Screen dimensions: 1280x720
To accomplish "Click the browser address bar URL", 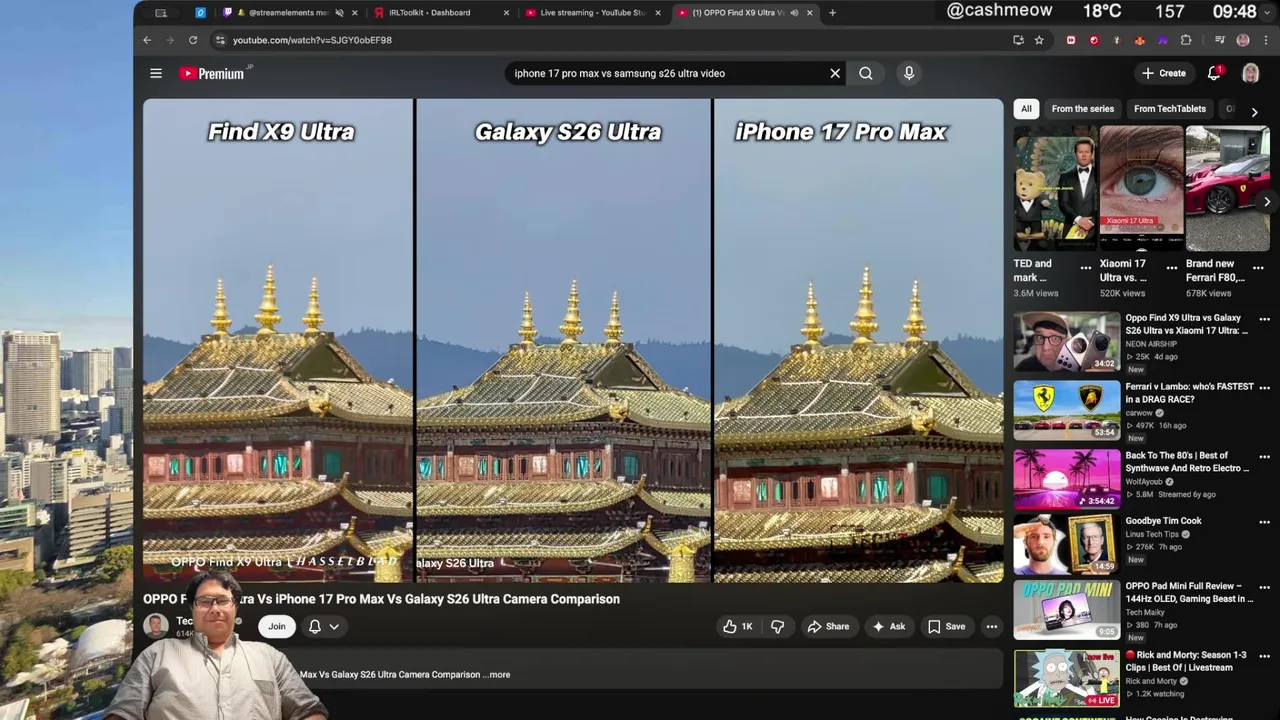I will pos(312,40).
